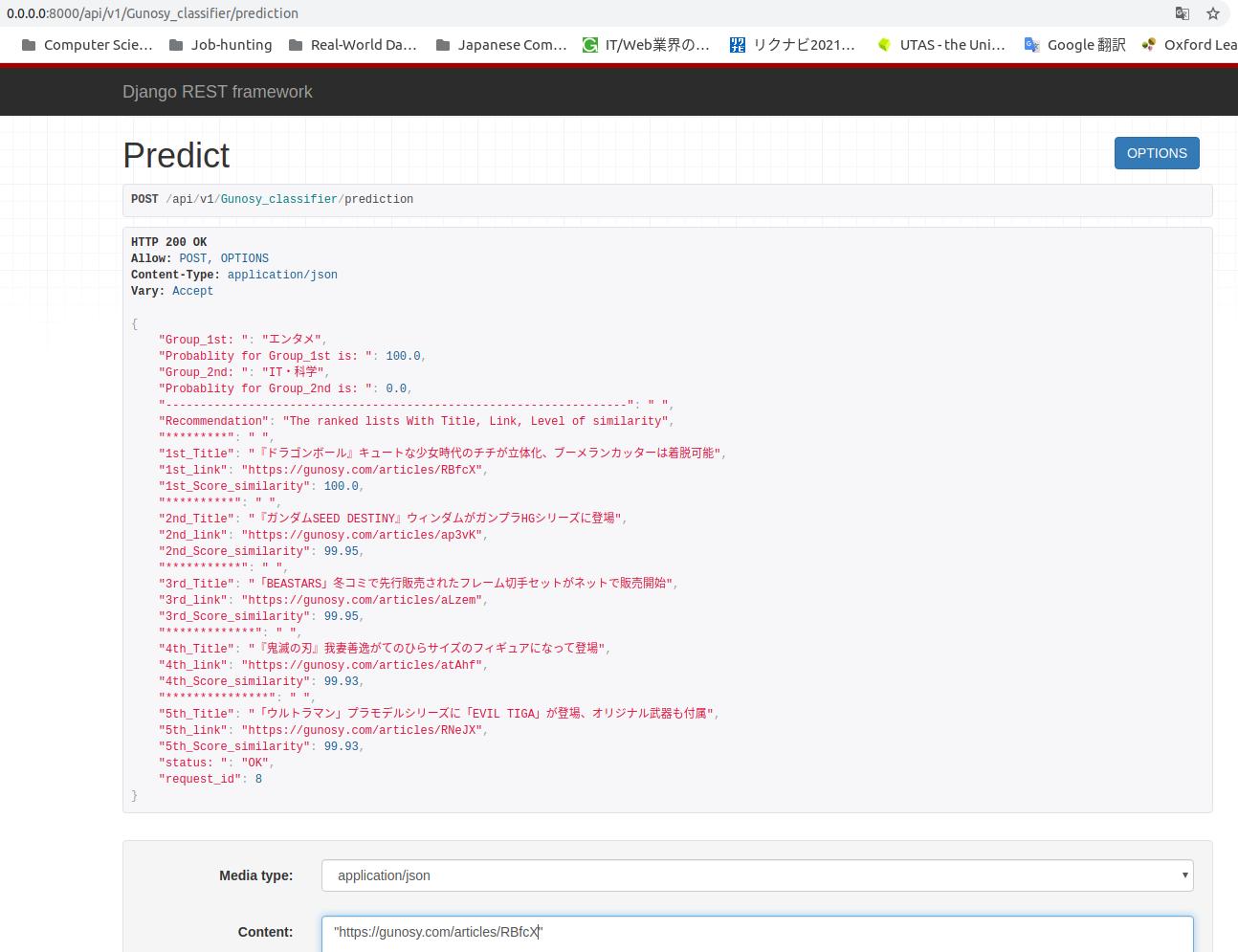The width and height of the screenshot is (1238, 952).
Task: Click the "Vary: Accept" header line
Action: (172, 291)
